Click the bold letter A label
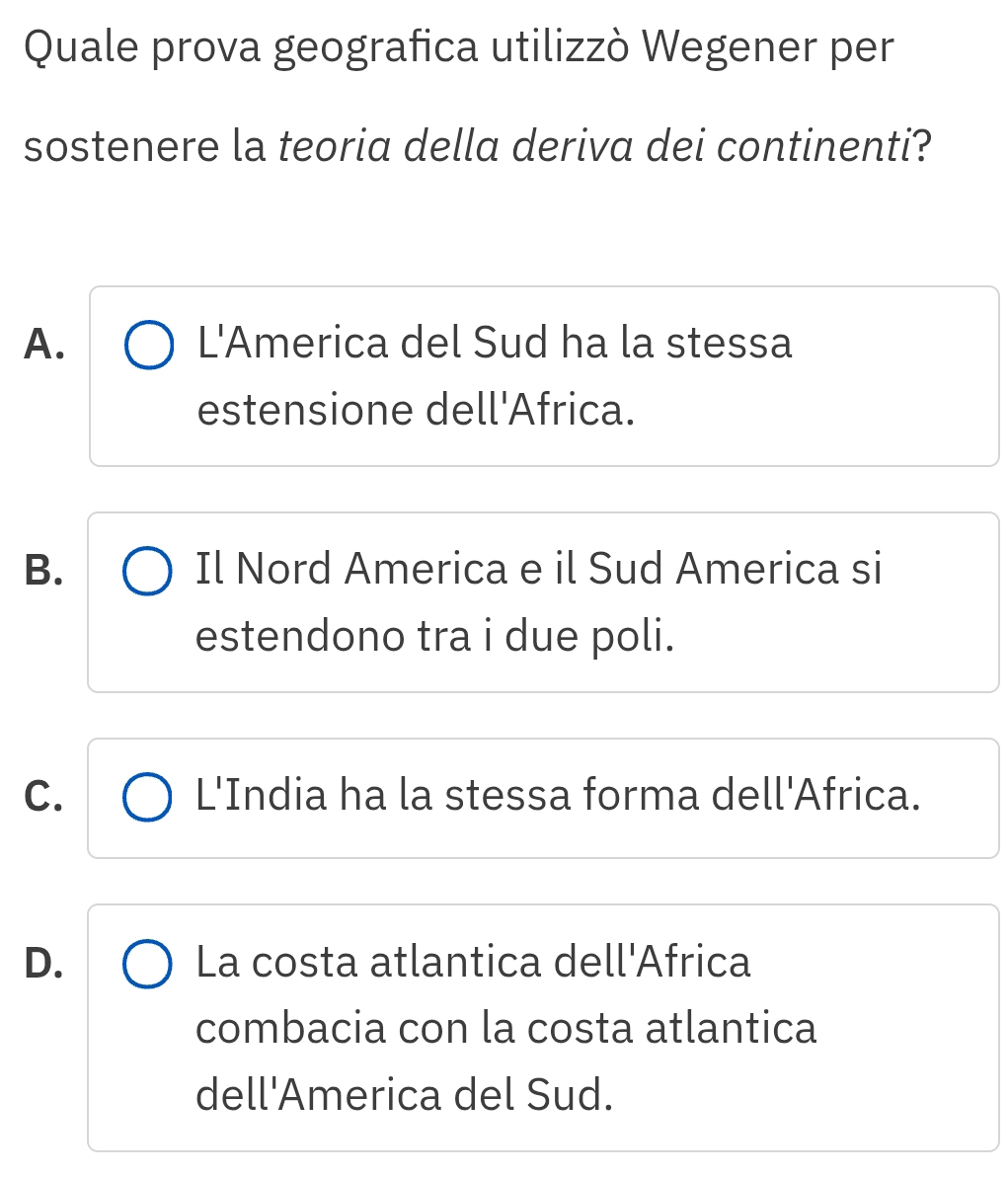 click(x=45, y=346)
